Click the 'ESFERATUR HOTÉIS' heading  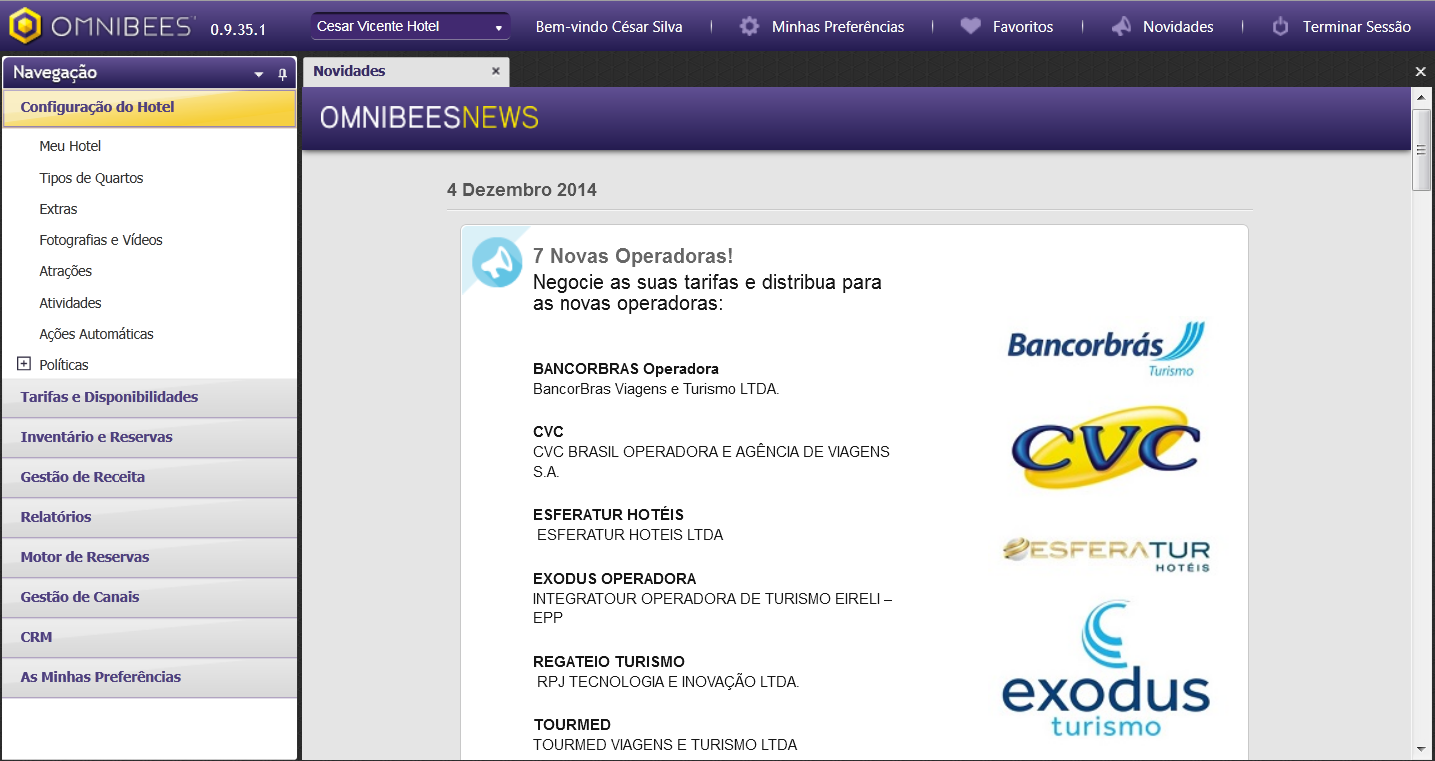(x=608, y=515)
